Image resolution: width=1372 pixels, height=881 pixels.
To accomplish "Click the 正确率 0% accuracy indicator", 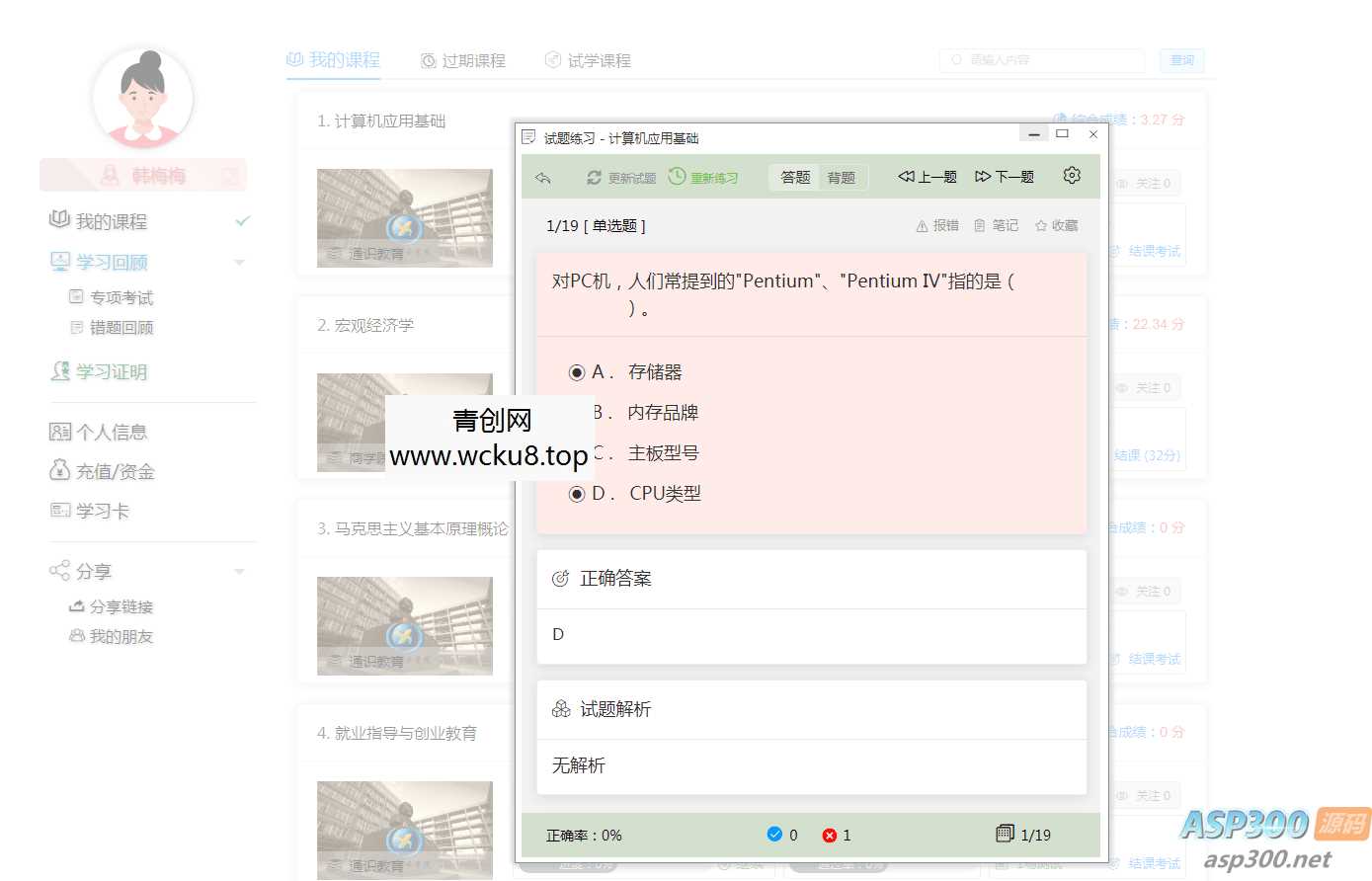I will click(x=581, y=835).
